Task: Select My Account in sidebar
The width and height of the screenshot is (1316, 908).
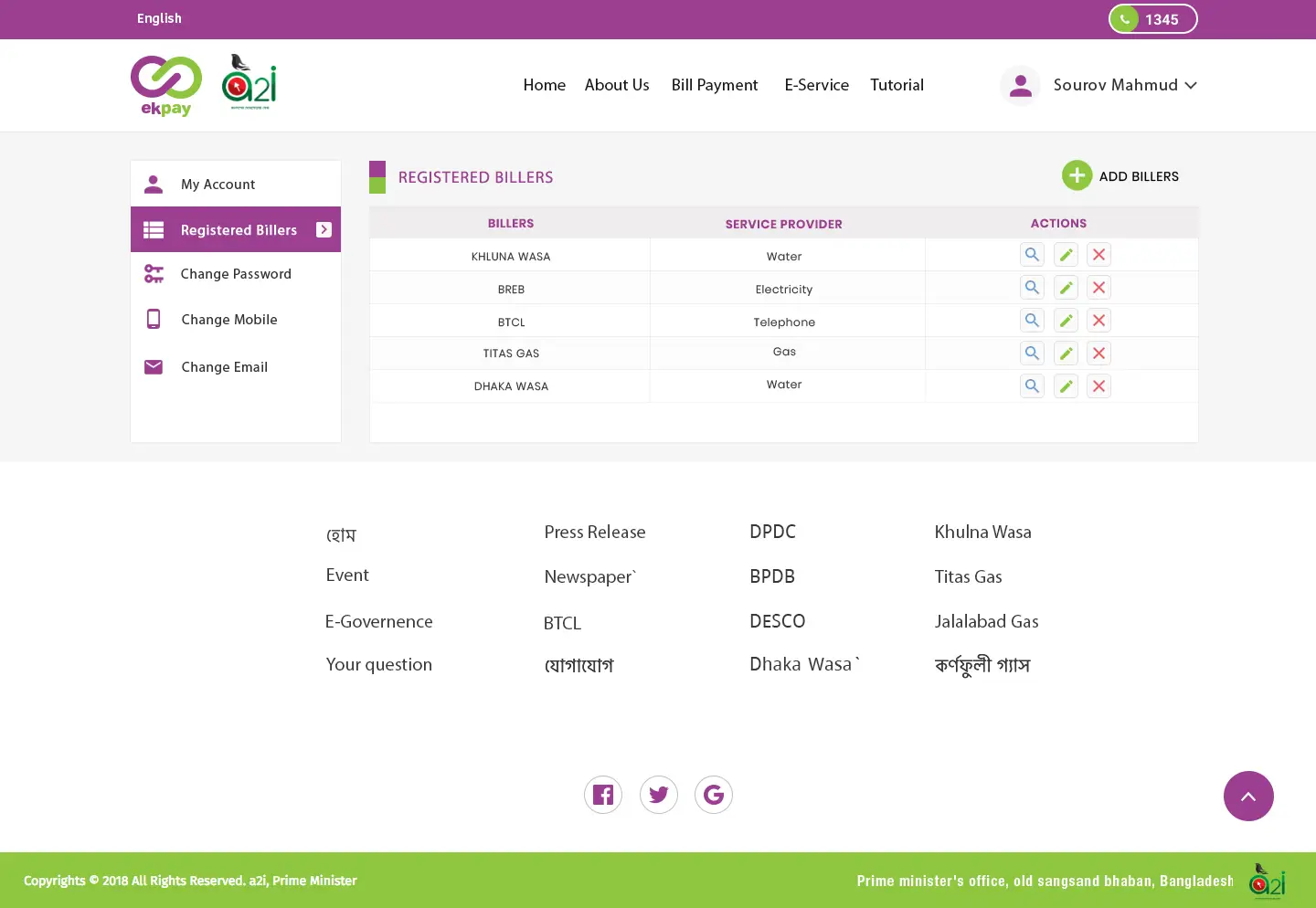Action: (236, 184)
